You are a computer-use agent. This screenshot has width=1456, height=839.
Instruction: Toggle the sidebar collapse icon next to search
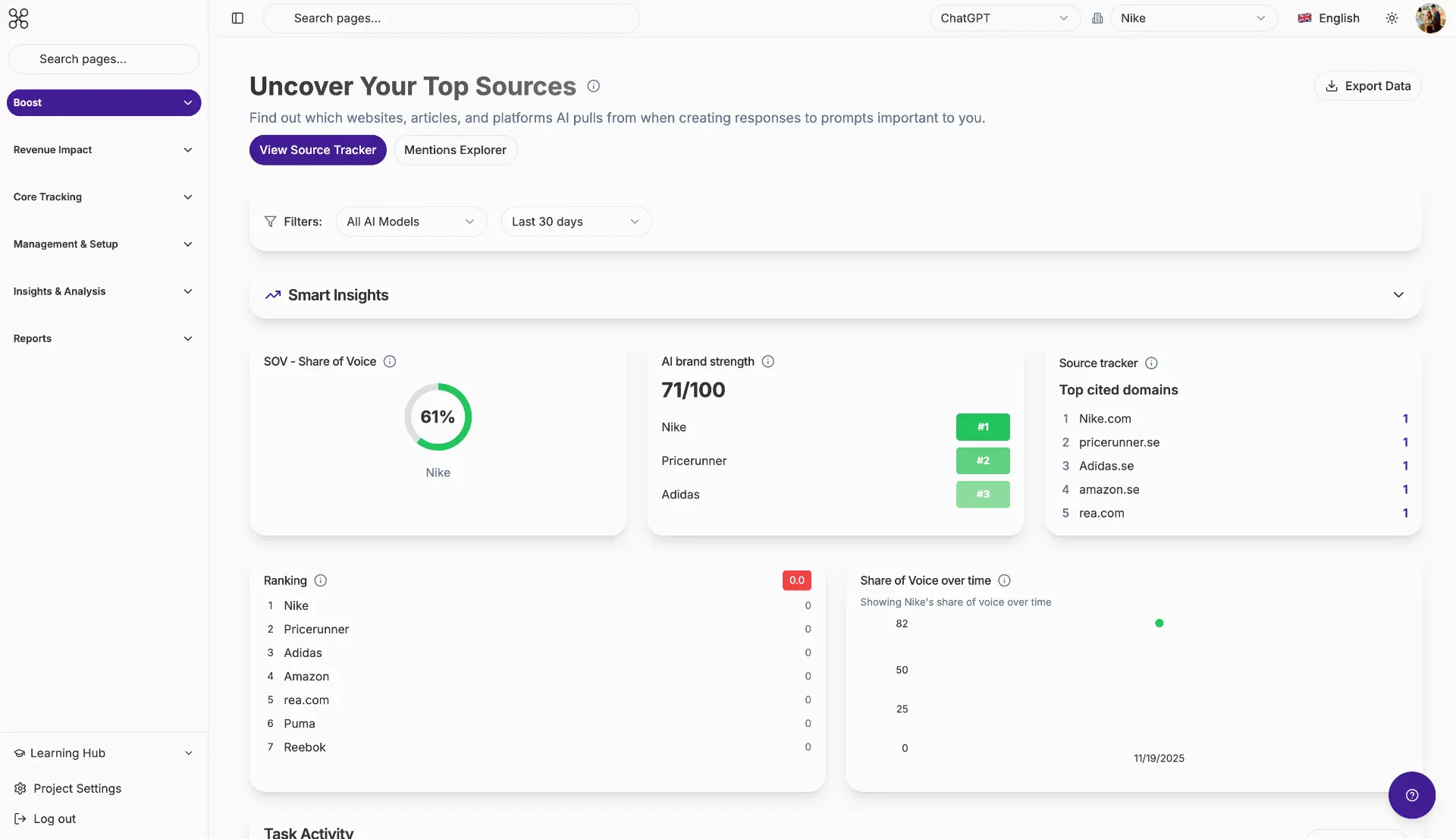(x=237, y=17)
